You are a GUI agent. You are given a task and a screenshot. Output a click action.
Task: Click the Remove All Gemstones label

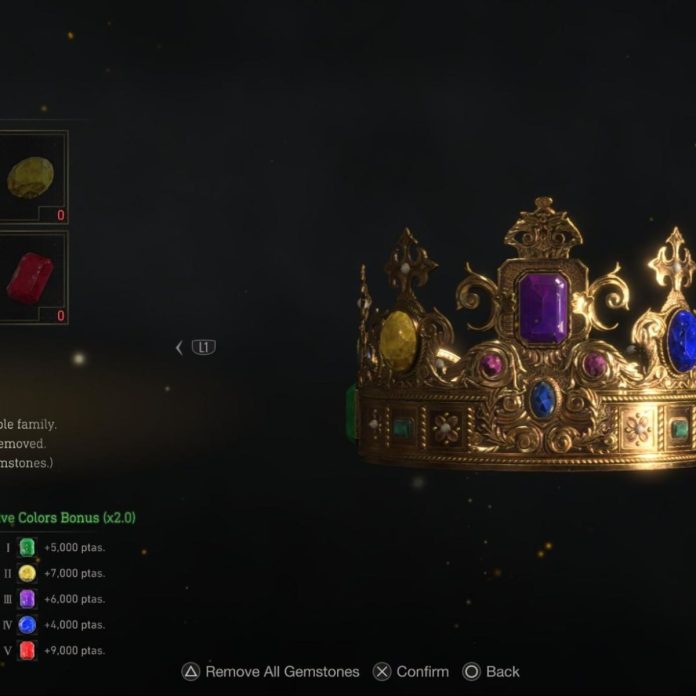tap(282, 672)
